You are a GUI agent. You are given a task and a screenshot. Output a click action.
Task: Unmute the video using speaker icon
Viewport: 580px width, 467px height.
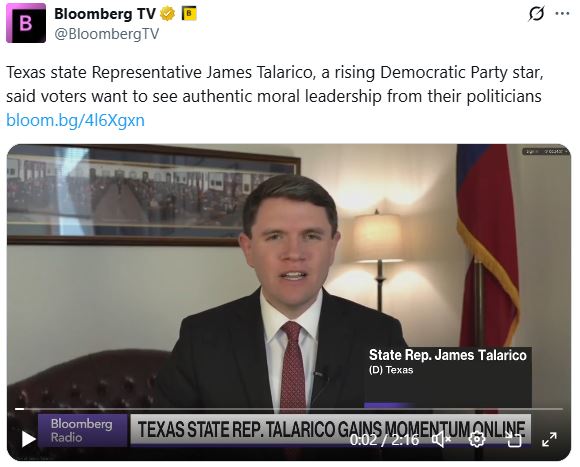441,439
